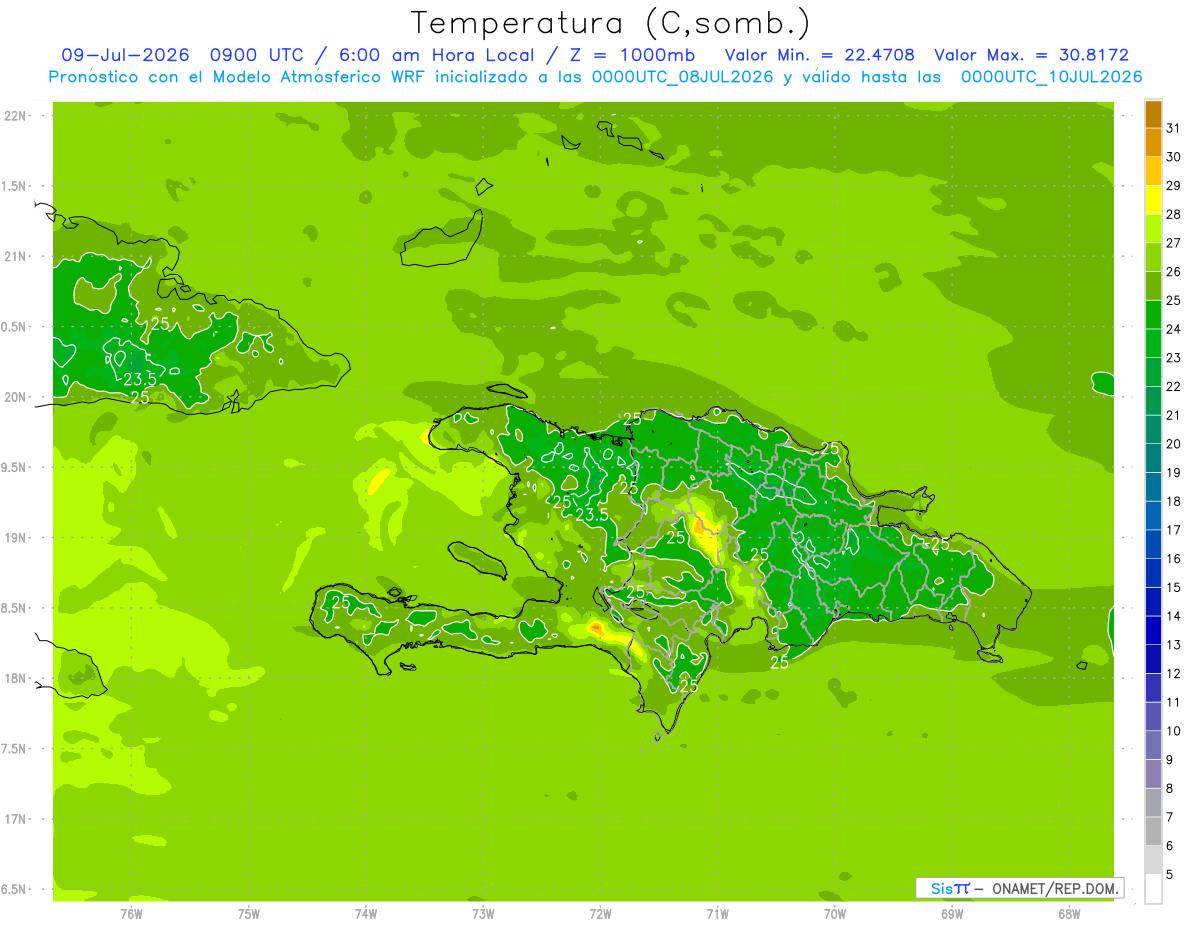This screenshot has height=927, width=1200.
Task: Click the "76W" longitude label
Action: (x=131, y=914)
